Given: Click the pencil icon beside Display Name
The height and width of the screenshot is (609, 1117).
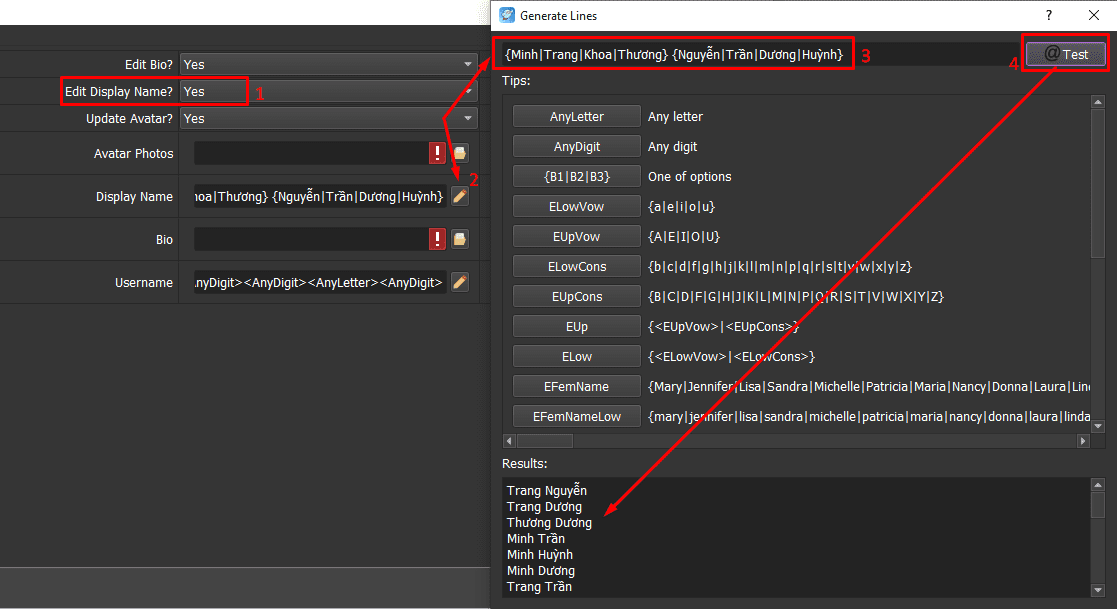Looking at the screenshot, I should [x=459, y=196].
